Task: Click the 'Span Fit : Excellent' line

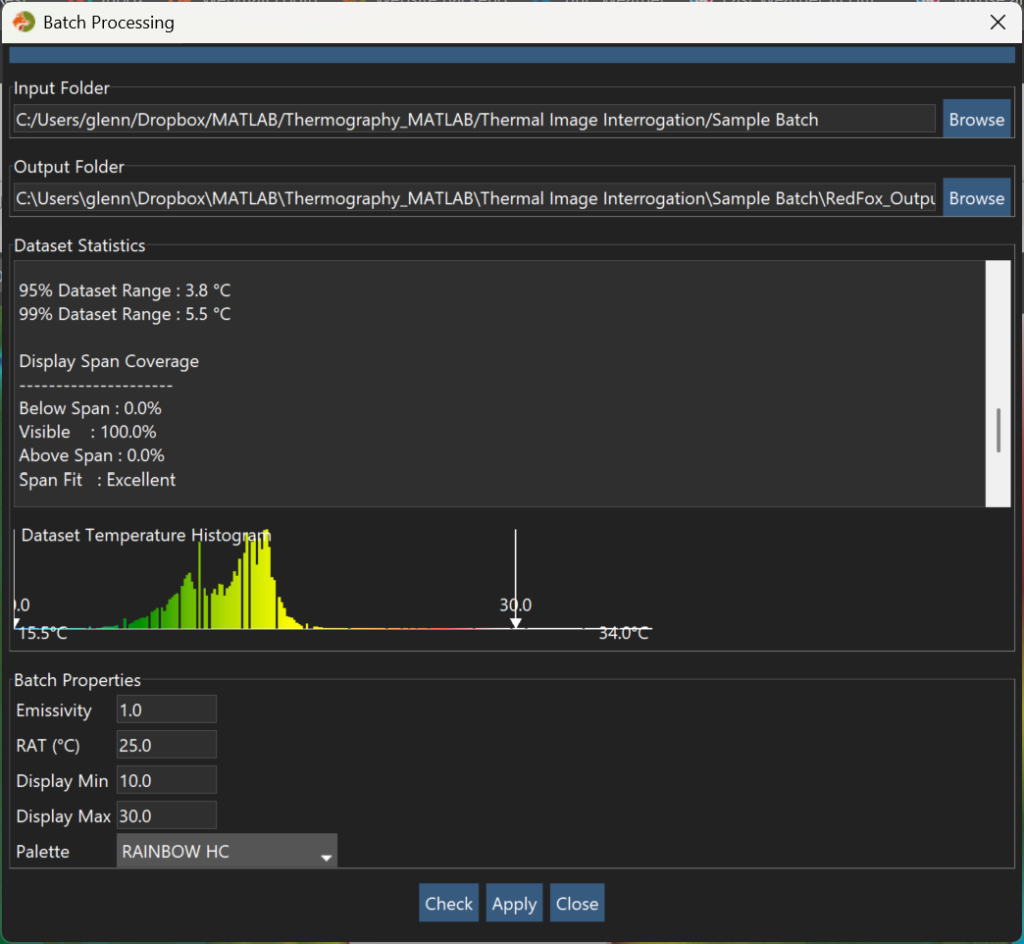Action: click(97, 480)
